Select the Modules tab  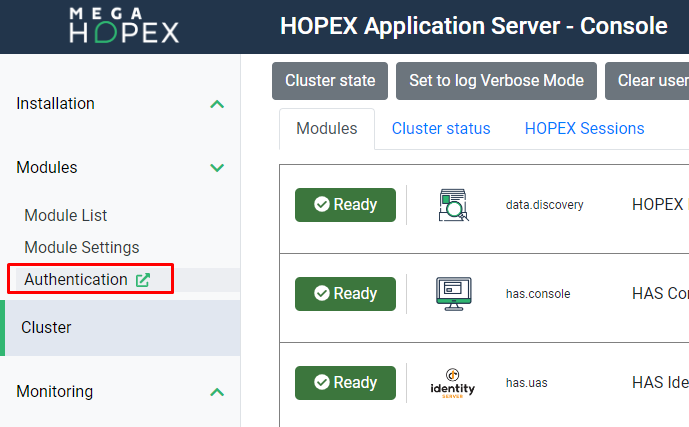tap(326, 129)
